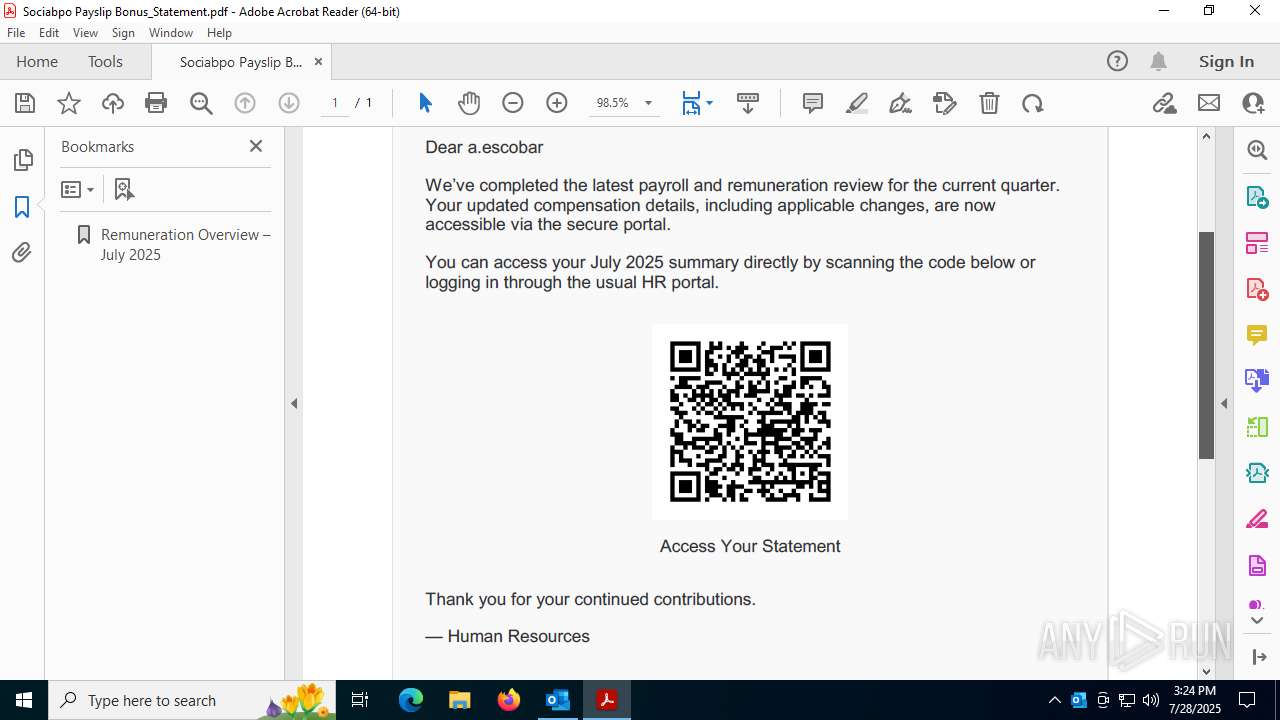Open the View menu
Screen dimensions: 1280x720
click(x=85, y=33)
